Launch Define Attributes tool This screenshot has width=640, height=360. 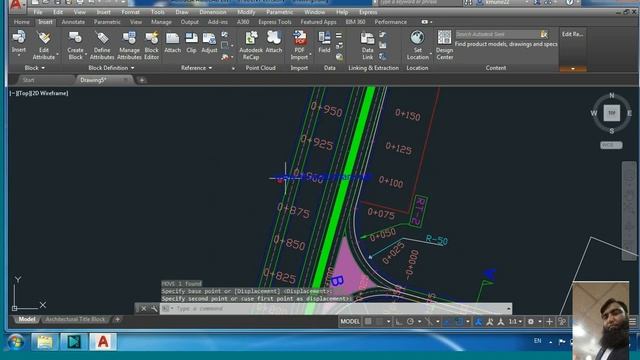click(x=102, y=45)
